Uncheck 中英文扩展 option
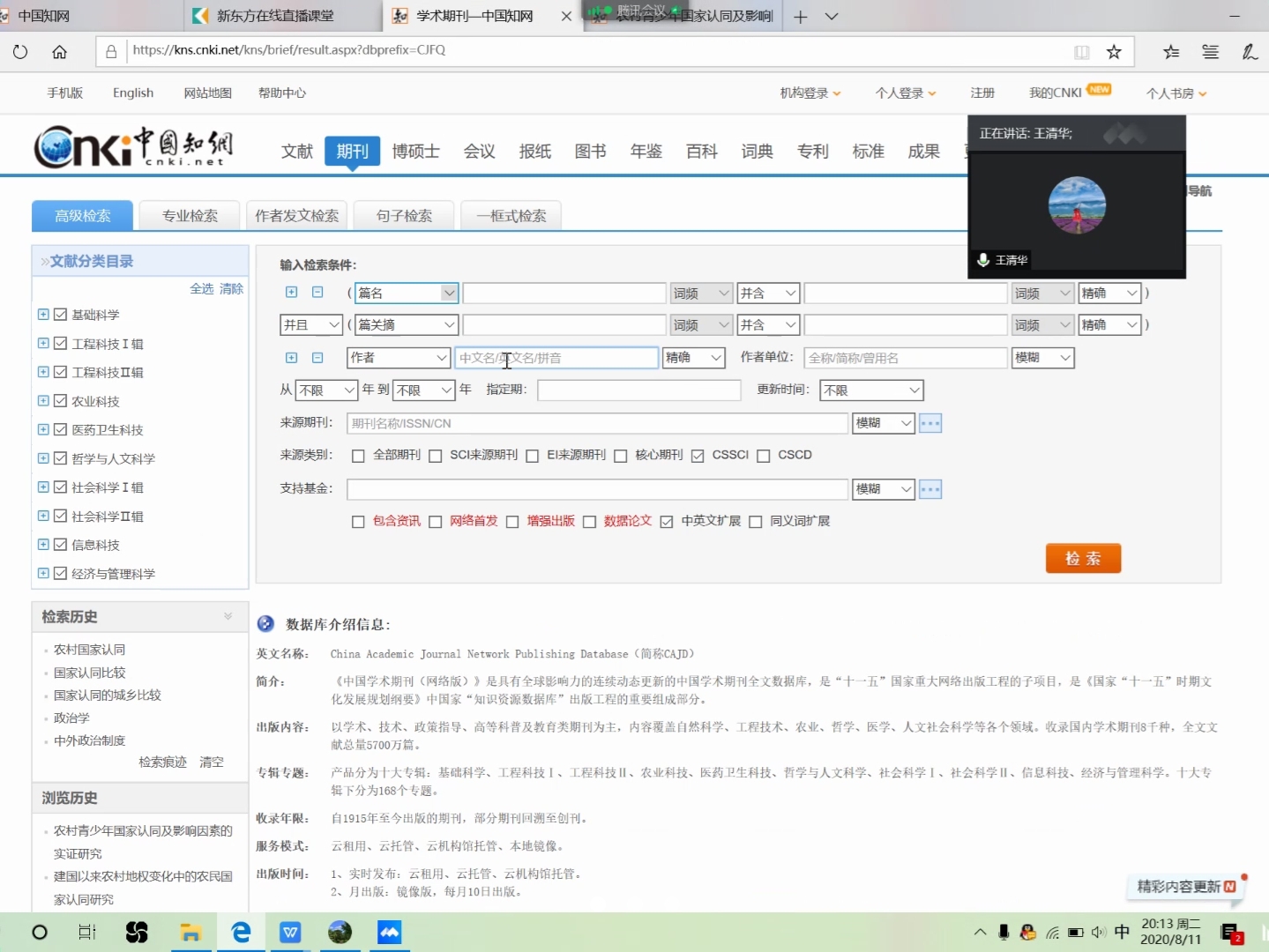The image size is (1269, 952). click(x=667, y=522)
